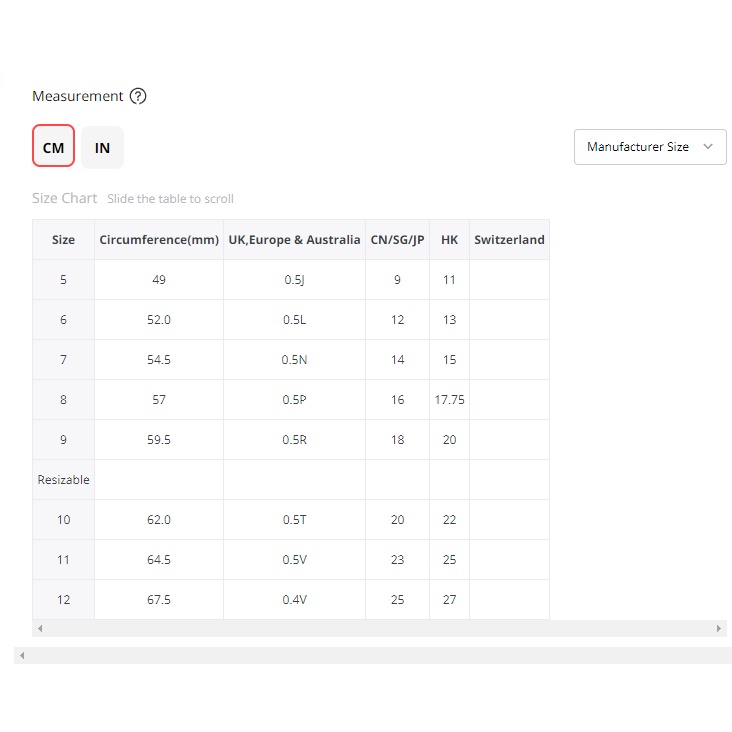This screenshot has width=732, height=732.
Task: Click the table's left scroll arrow
Action: (40, 628)
